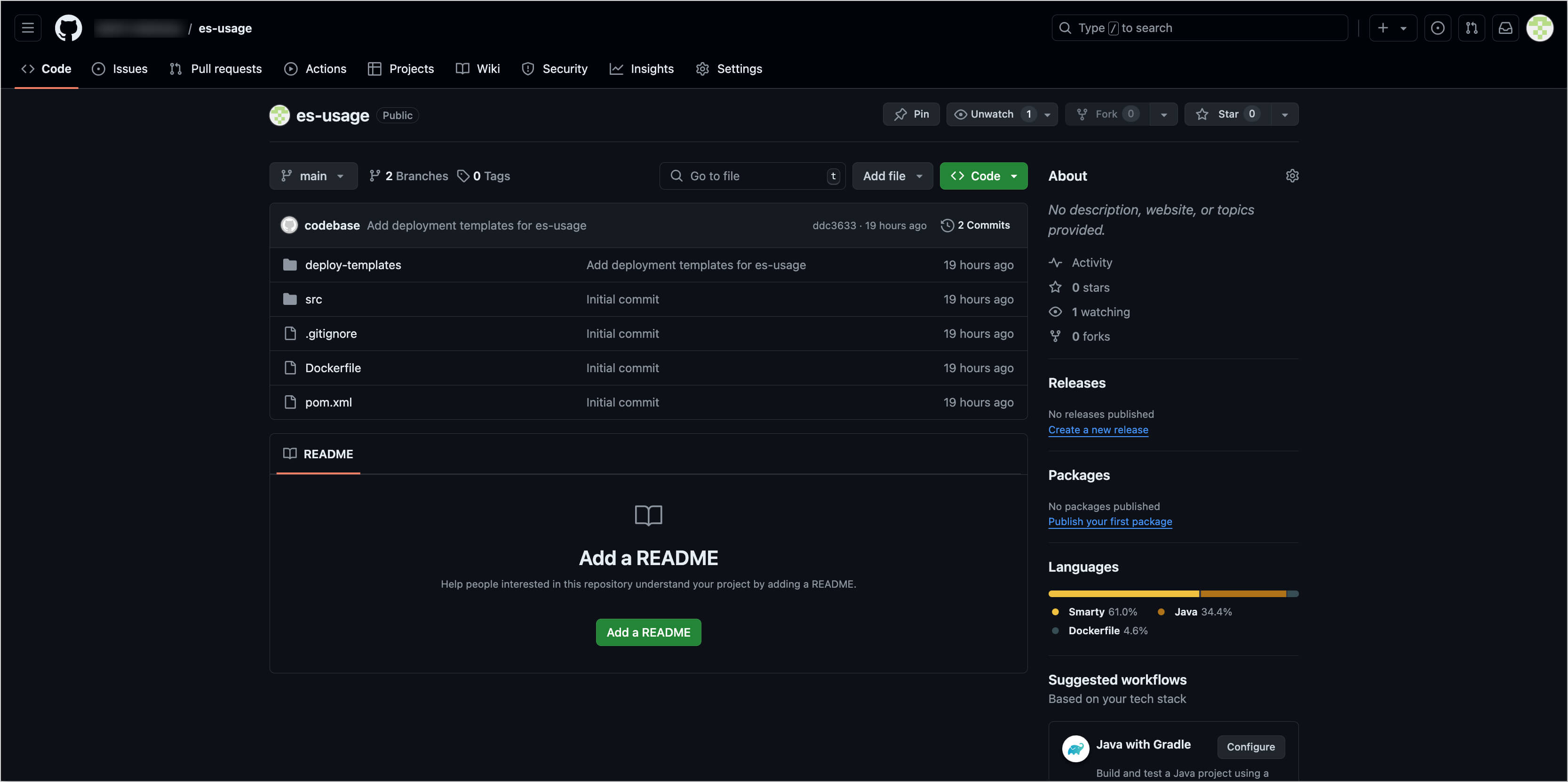The width and height of the screenshot is (1568, 782).
Task: Open the main branch selector
Action: [313, 176]
